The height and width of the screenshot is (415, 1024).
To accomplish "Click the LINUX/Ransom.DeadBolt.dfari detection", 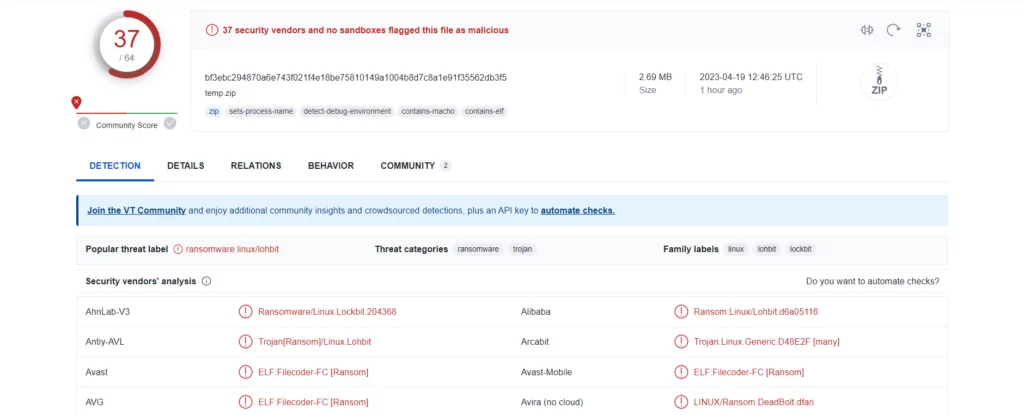I will pos(754,402).
